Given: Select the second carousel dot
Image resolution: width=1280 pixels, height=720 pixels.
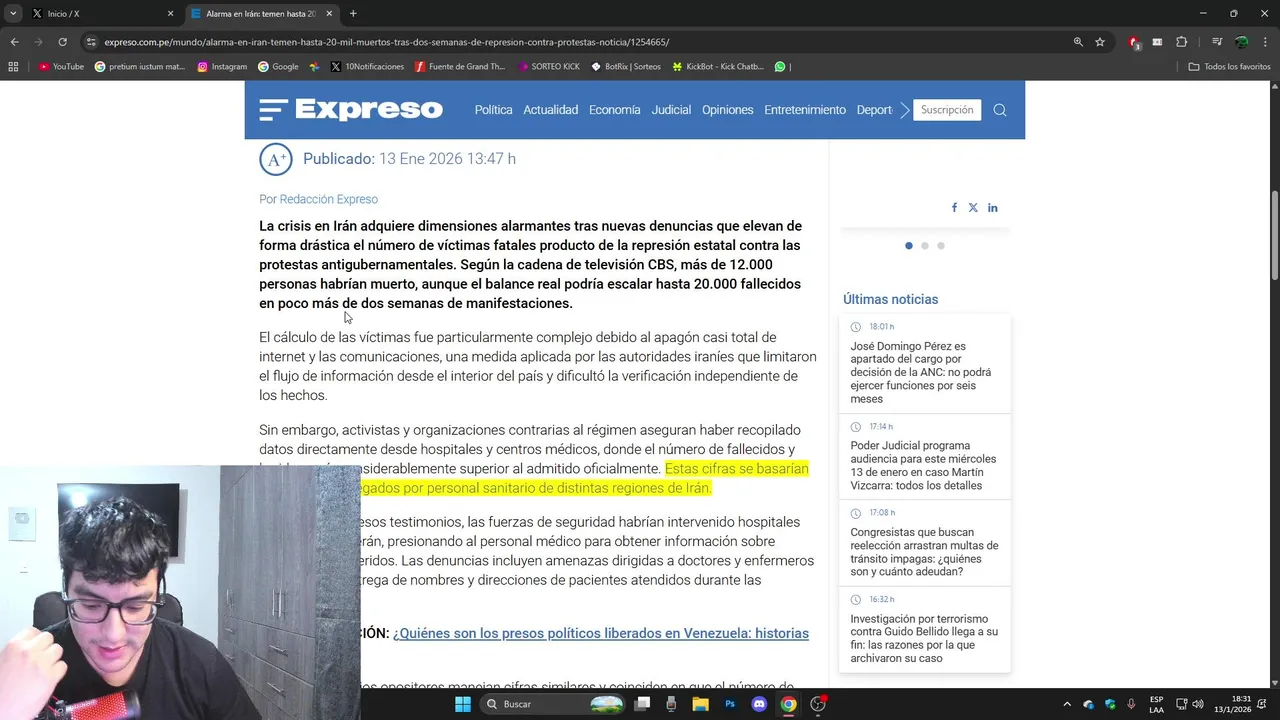Looking at the screenshot, I should pos(925,246).
